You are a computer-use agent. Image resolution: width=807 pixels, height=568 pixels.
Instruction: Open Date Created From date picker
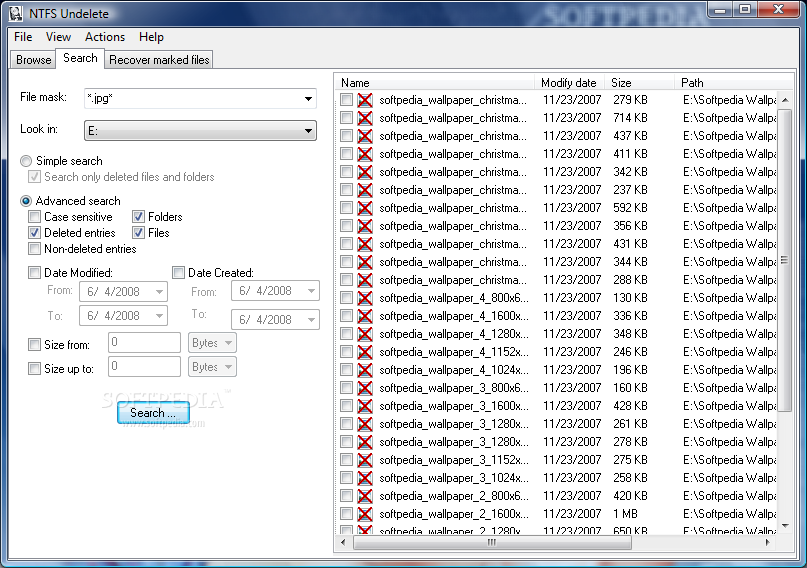(311, 291)
